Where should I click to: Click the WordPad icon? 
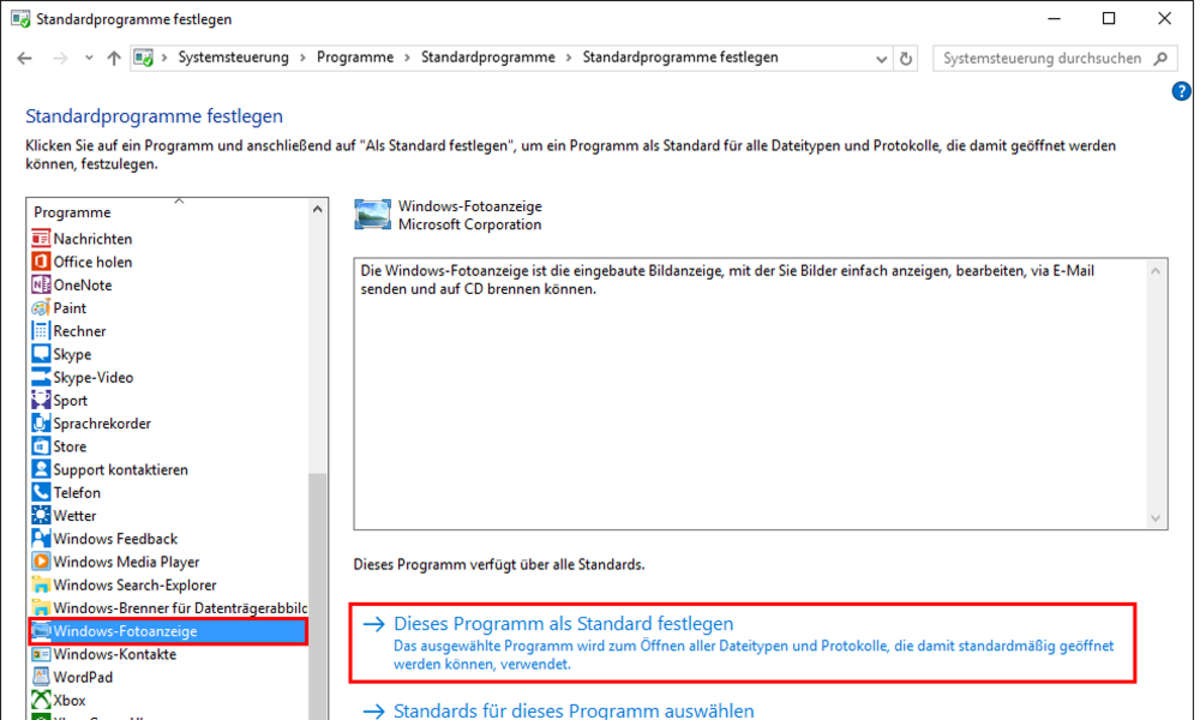click(41, 677)
